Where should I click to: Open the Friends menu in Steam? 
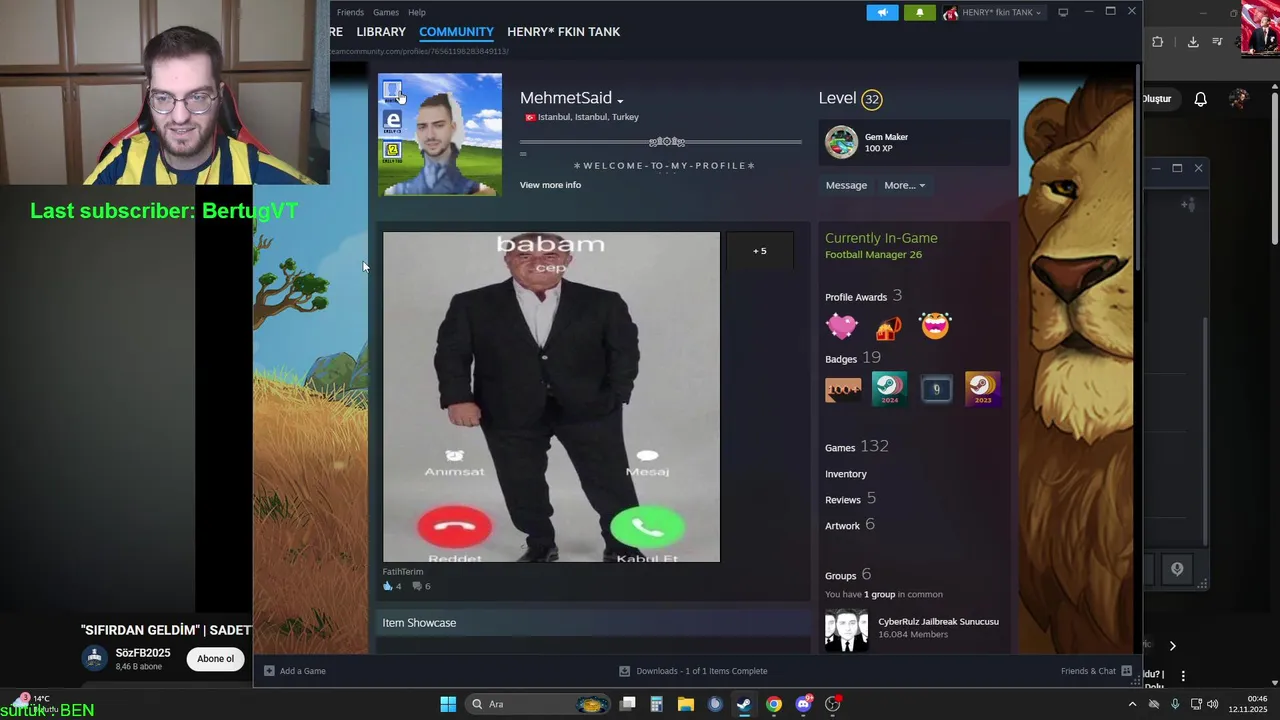click(x=350, y=12)
